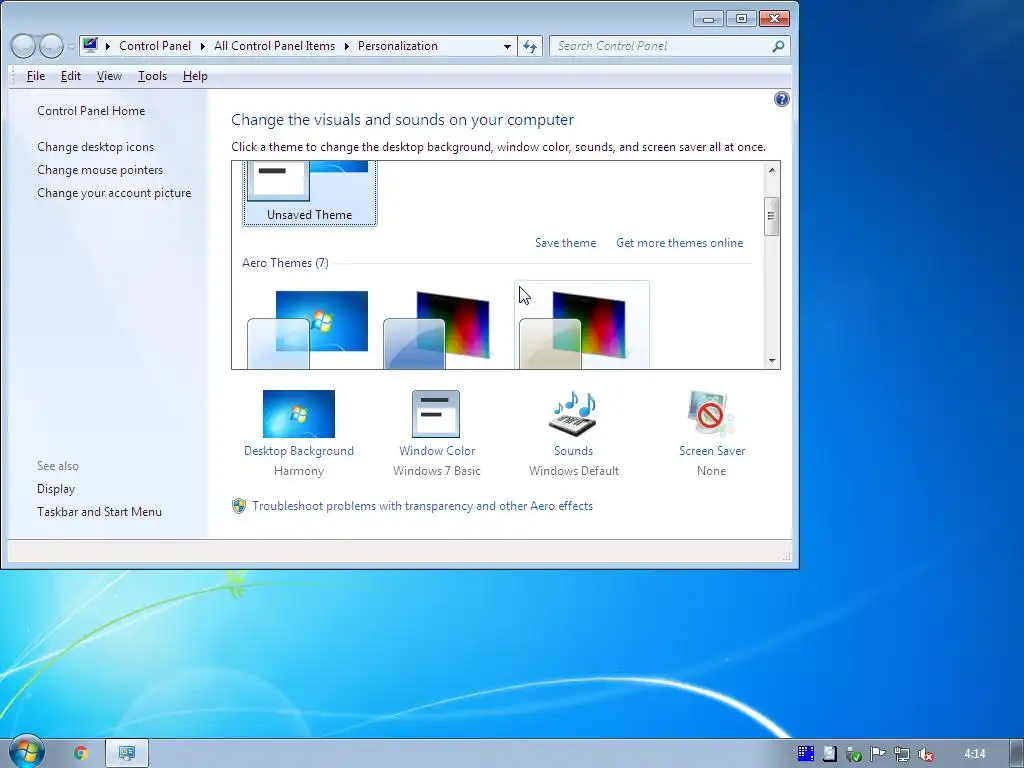1024x768 pixels.
Task: Open the Action Center flag icon
Action: click(x=877, y=754)
